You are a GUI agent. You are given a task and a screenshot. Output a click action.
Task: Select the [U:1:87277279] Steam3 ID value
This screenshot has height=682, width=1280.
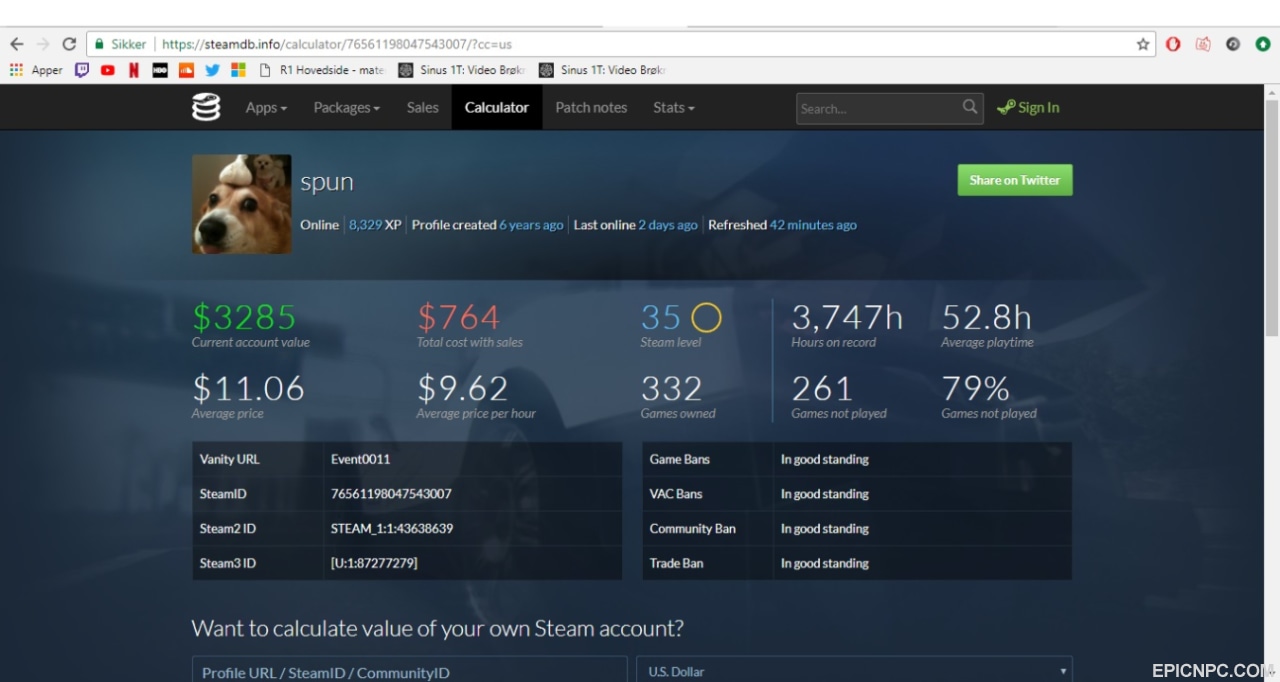click(x=374, y=563)
